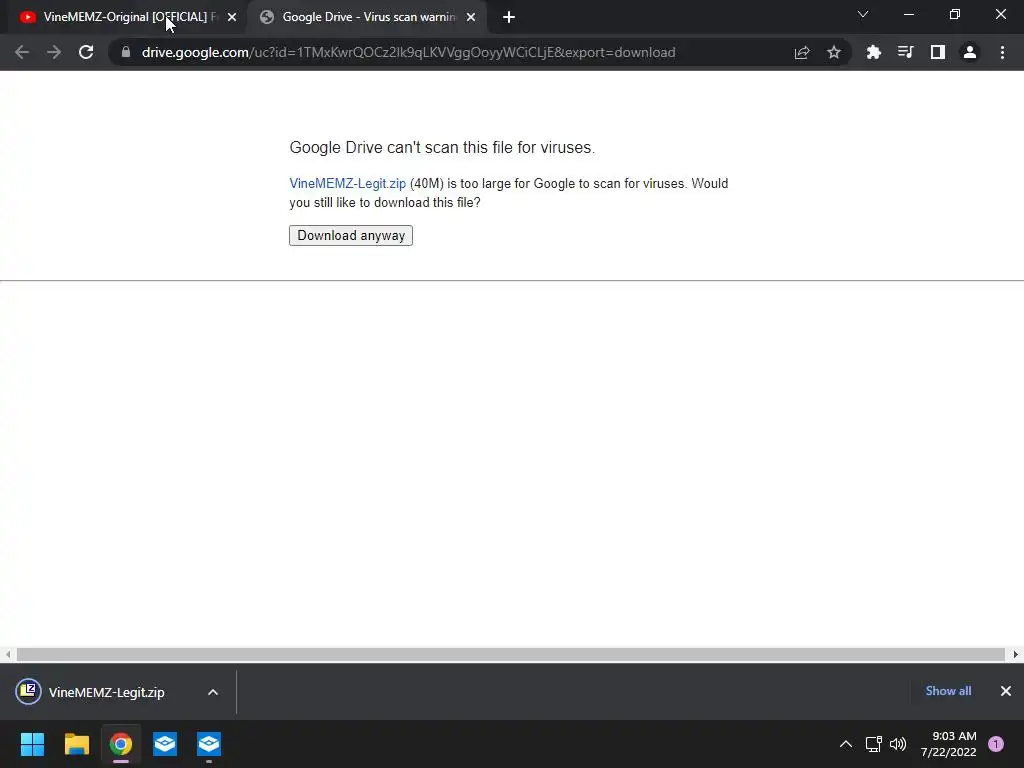Open the tab search dropdown chevron
This screenshot has width=1024, height=768.
[x=863, y=14]
